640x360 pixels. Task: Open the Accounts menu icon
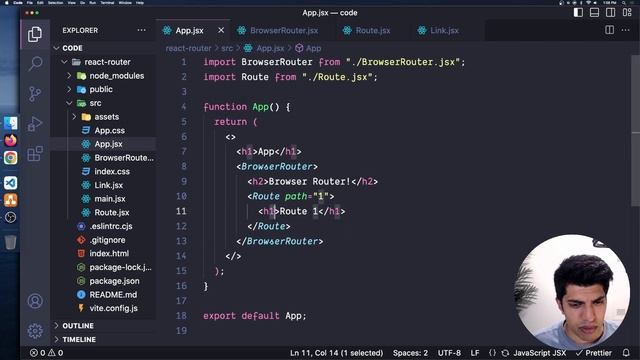coord(35,301)
